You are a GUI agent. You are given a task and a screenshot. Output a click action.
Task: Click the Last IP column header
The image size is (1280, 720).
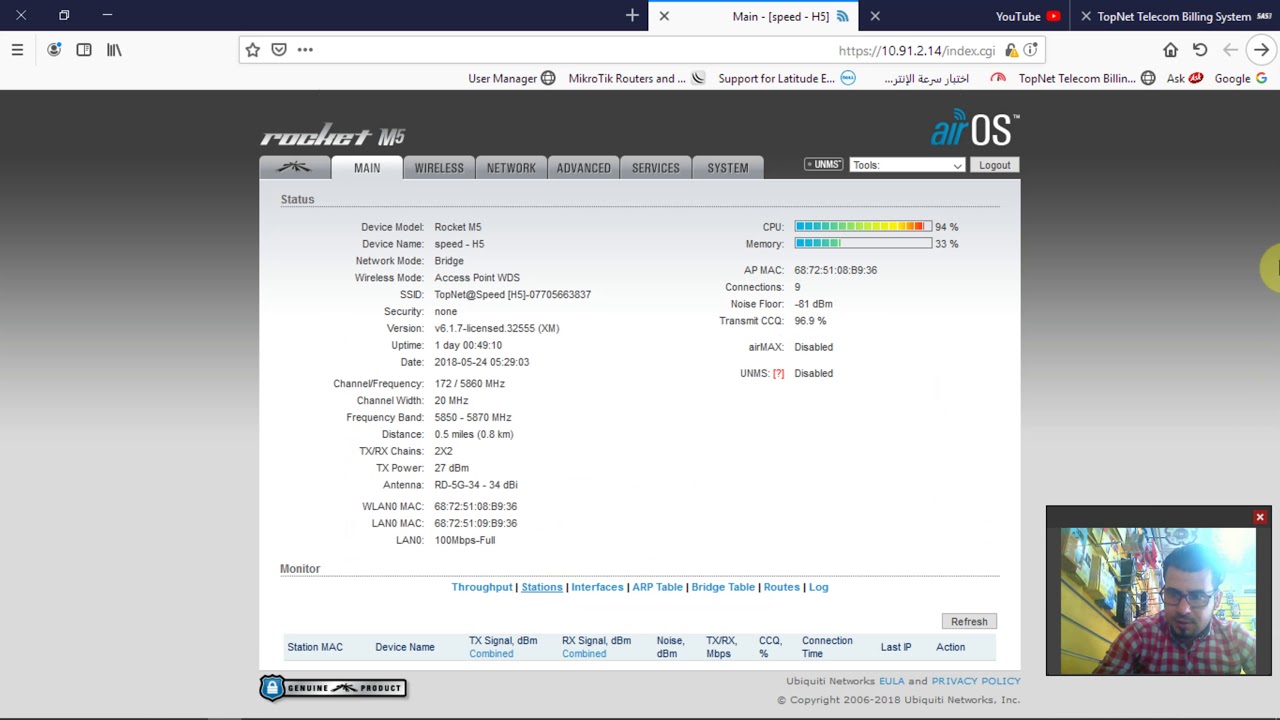click(x=896, y=647)
